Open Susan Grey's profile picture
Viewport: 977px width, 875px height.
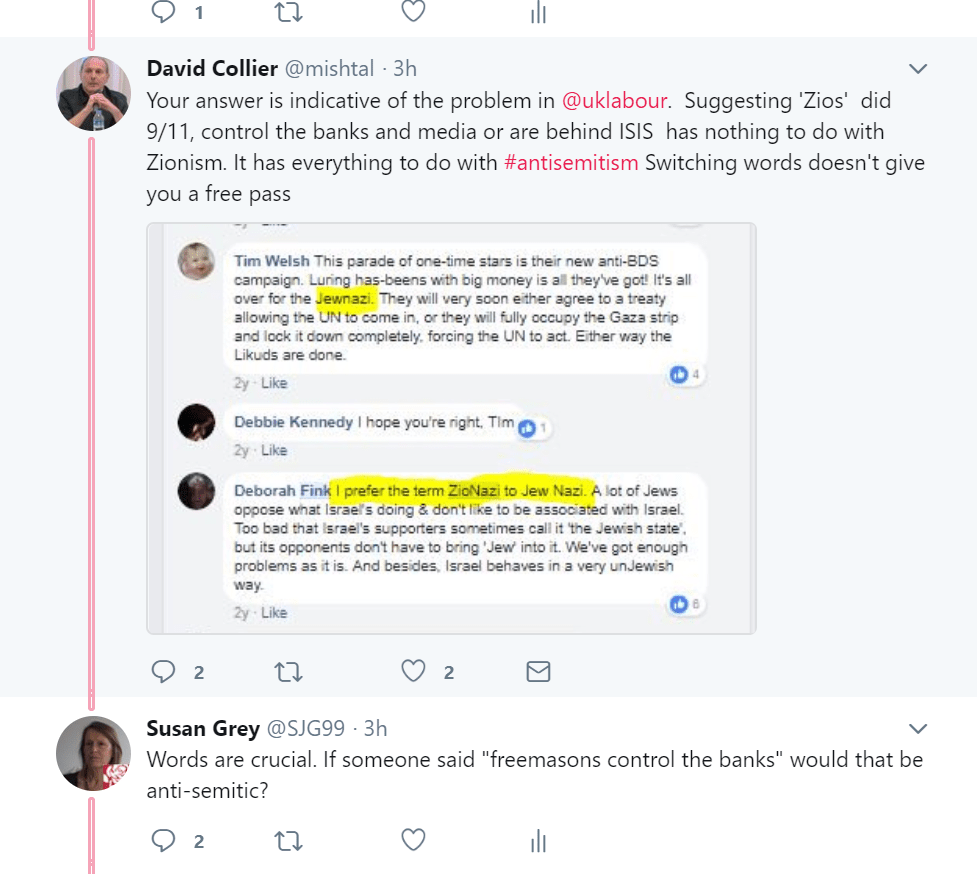93,753
